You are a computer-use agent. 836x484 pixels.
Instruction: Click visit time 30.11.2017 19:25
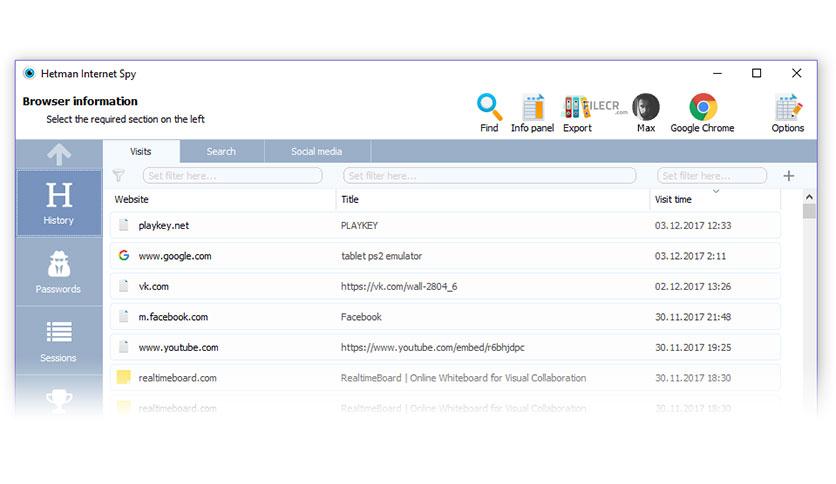[x=693, y=347]
